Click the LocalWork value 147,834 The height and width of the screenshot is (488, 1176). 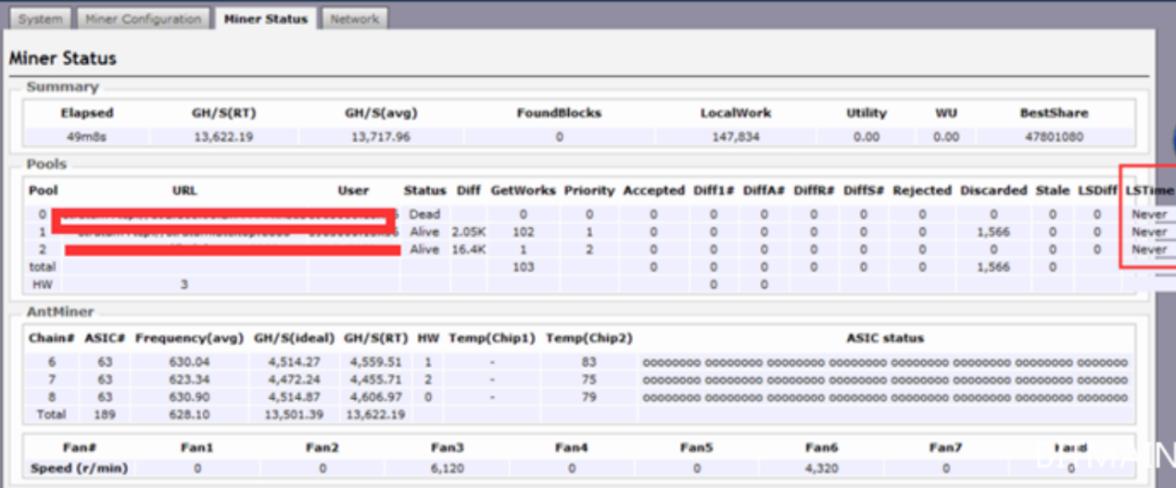[x=735, y=137]
